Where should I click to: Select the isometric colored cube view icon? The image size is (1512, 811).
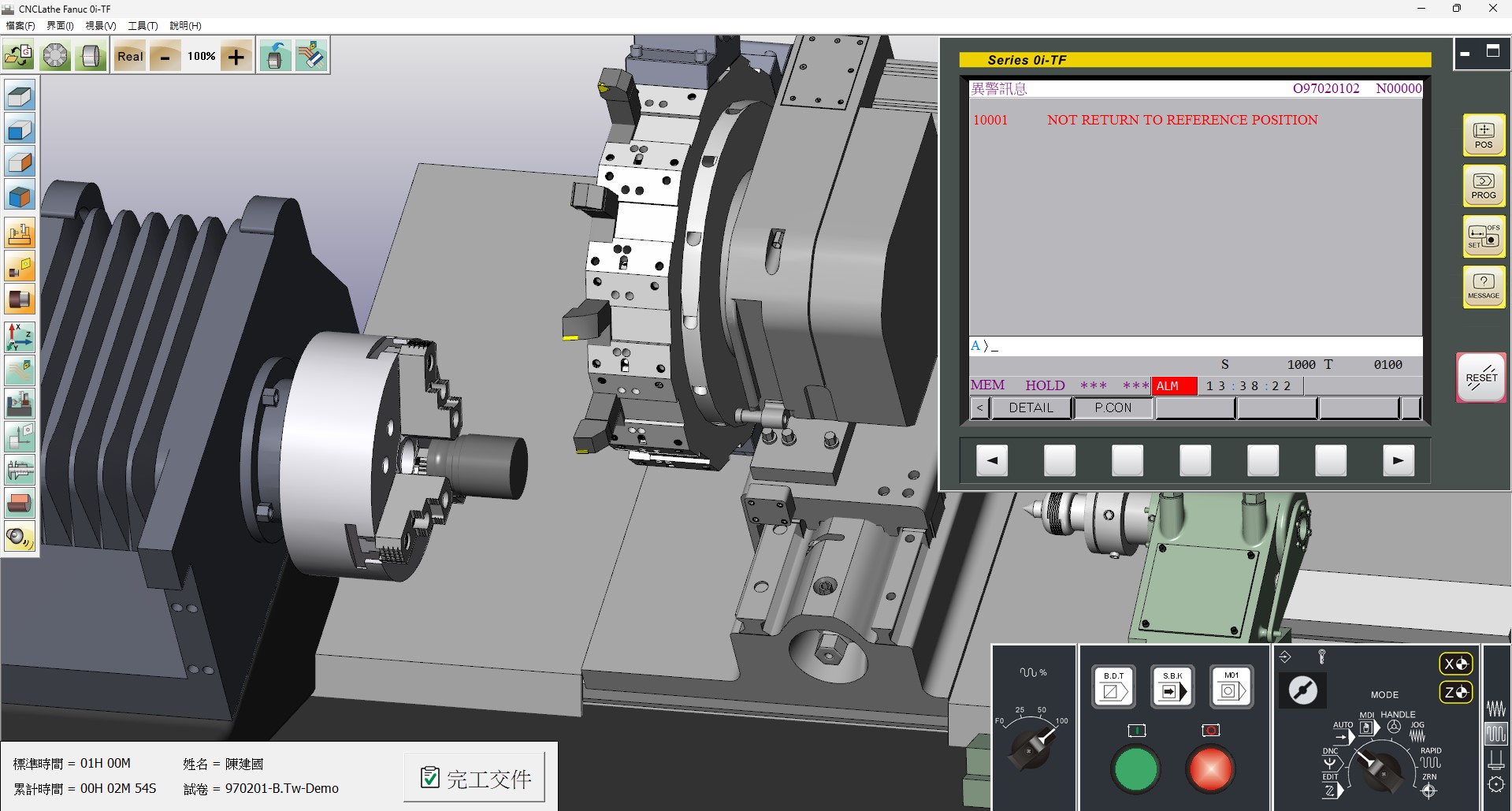[x=20, y=196]
